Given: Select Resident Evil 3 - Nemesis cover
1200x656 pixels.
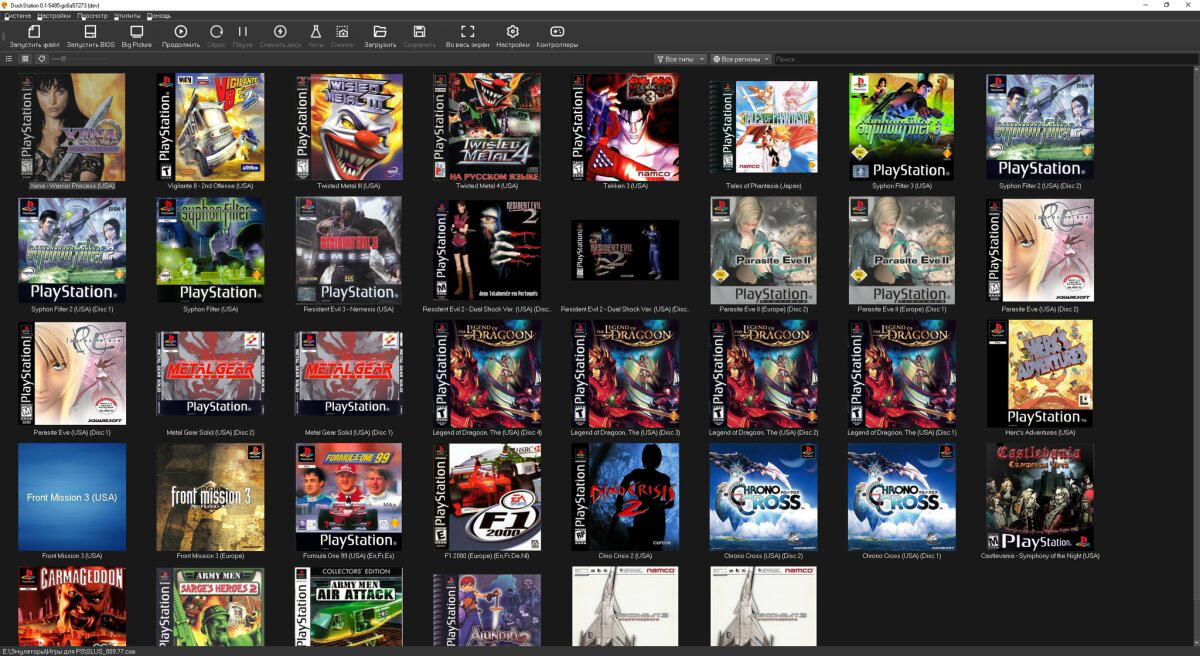Looking at the screenshot, I should (349, 250).
